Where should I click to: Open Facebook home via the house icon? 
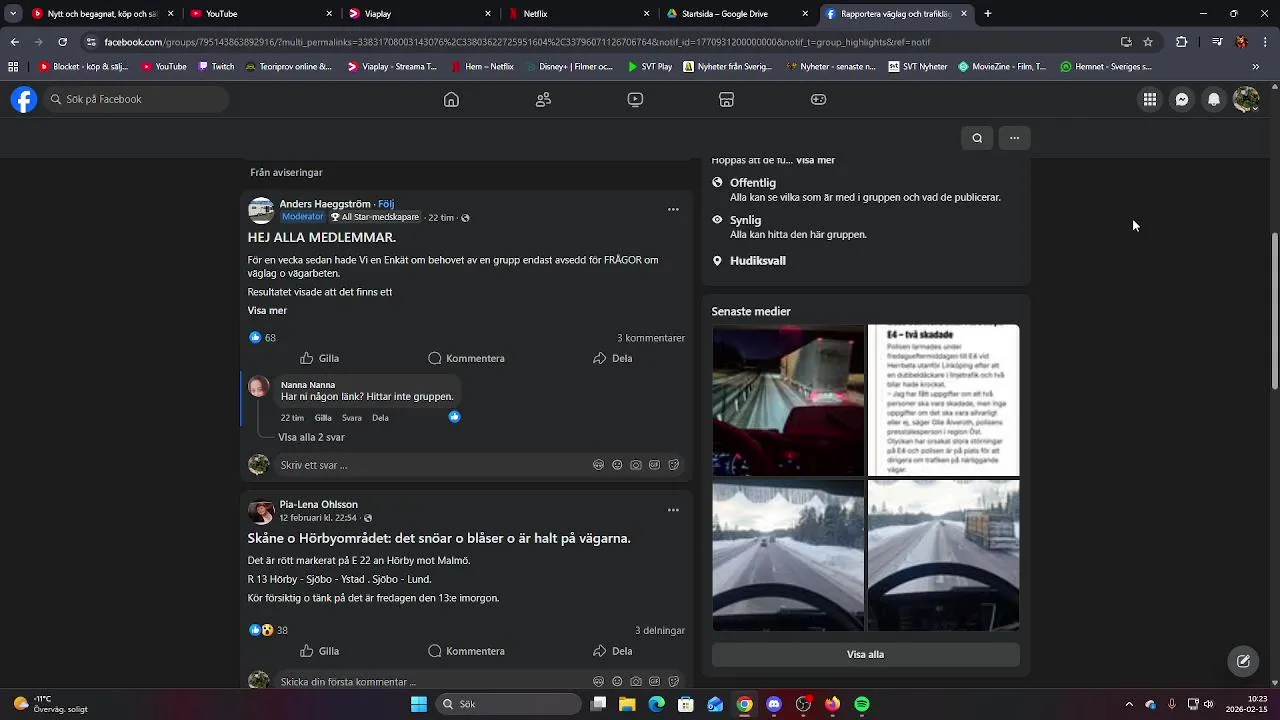(x=451, y=99)
